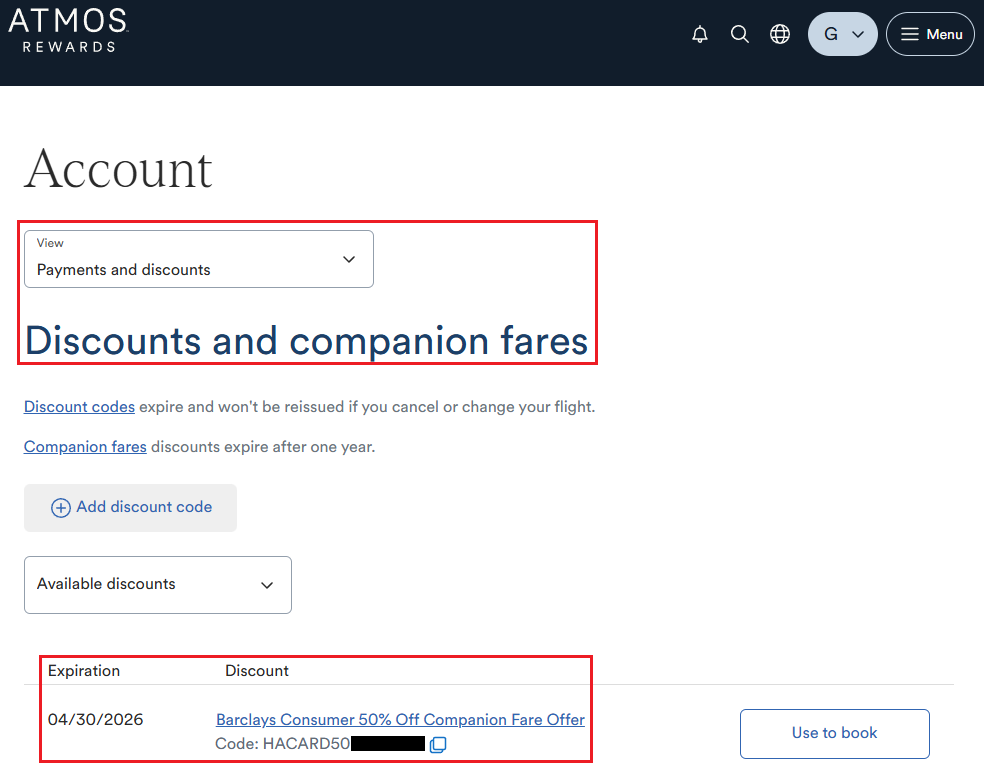Click the Expiration column header
Screen dimensions: 984x772
coord(84,671)
